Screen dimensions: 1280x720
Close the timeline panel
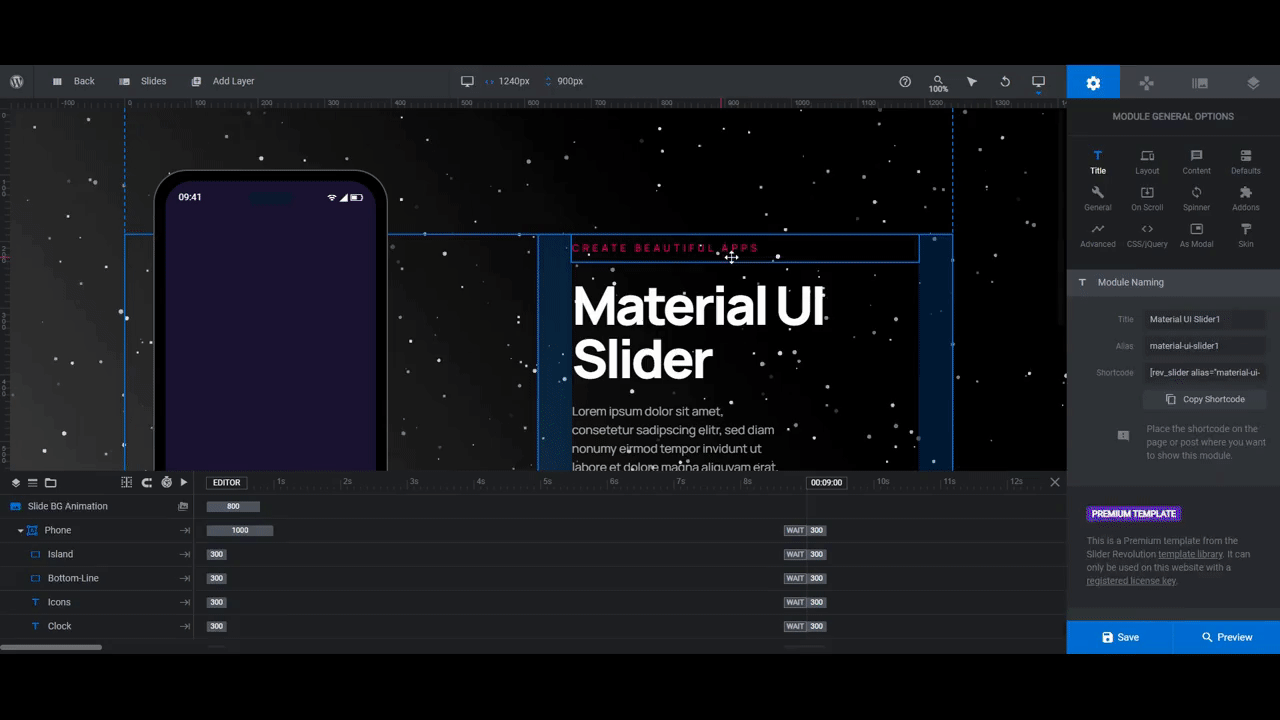click(x=1055, y=482)
